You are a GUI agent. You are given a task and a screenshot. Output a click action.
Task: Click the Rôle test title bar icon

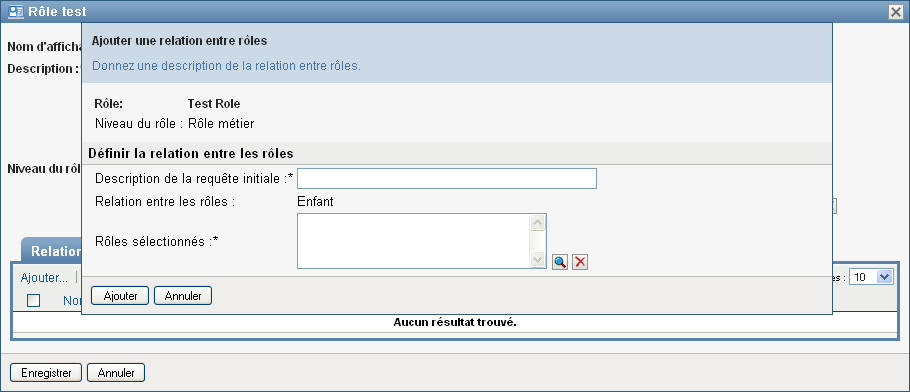pyautogui.click(x=16, y=11)
